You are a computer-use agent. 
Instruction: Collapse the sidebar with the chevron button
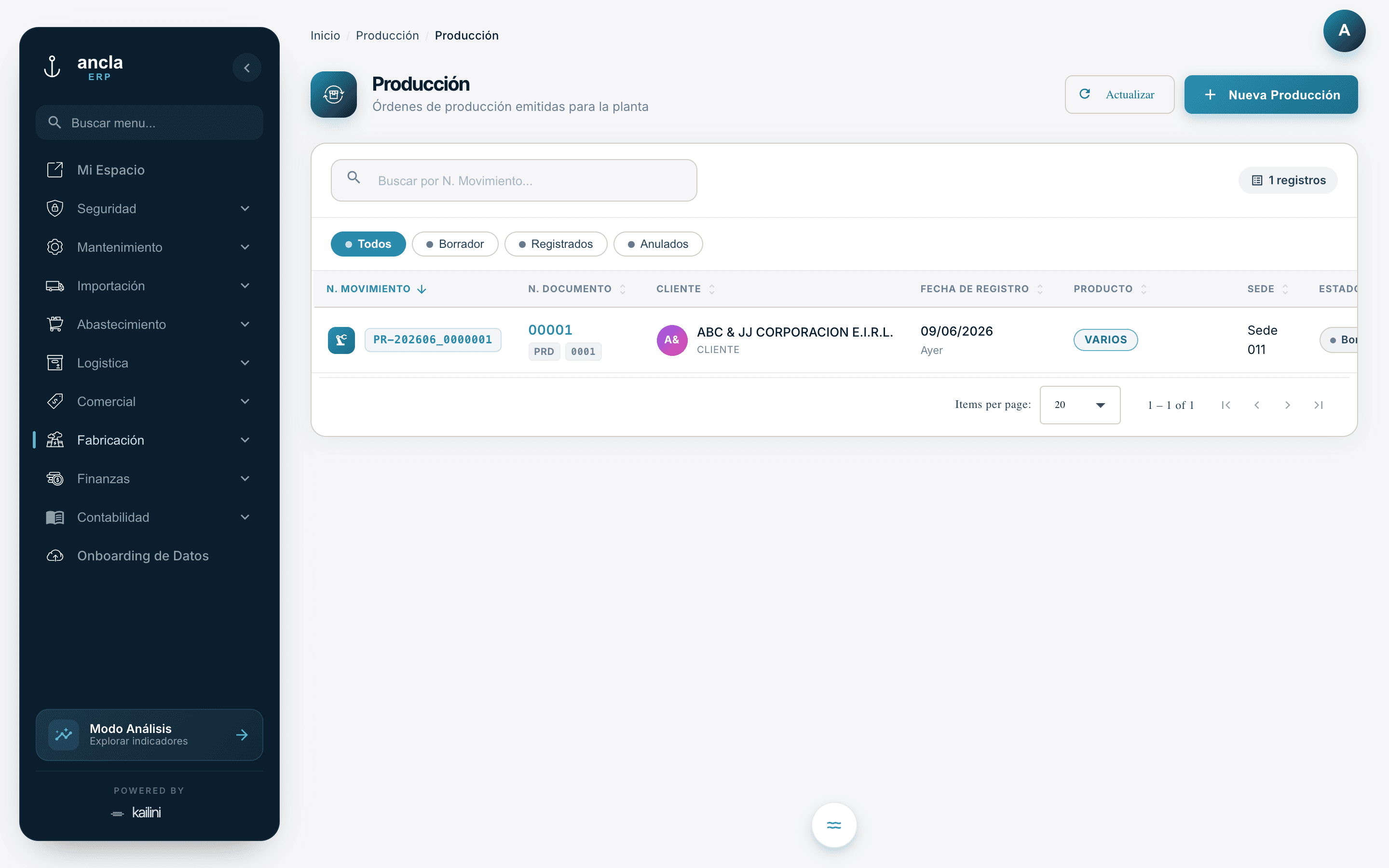pyautogui.click(x=247, y=68)
